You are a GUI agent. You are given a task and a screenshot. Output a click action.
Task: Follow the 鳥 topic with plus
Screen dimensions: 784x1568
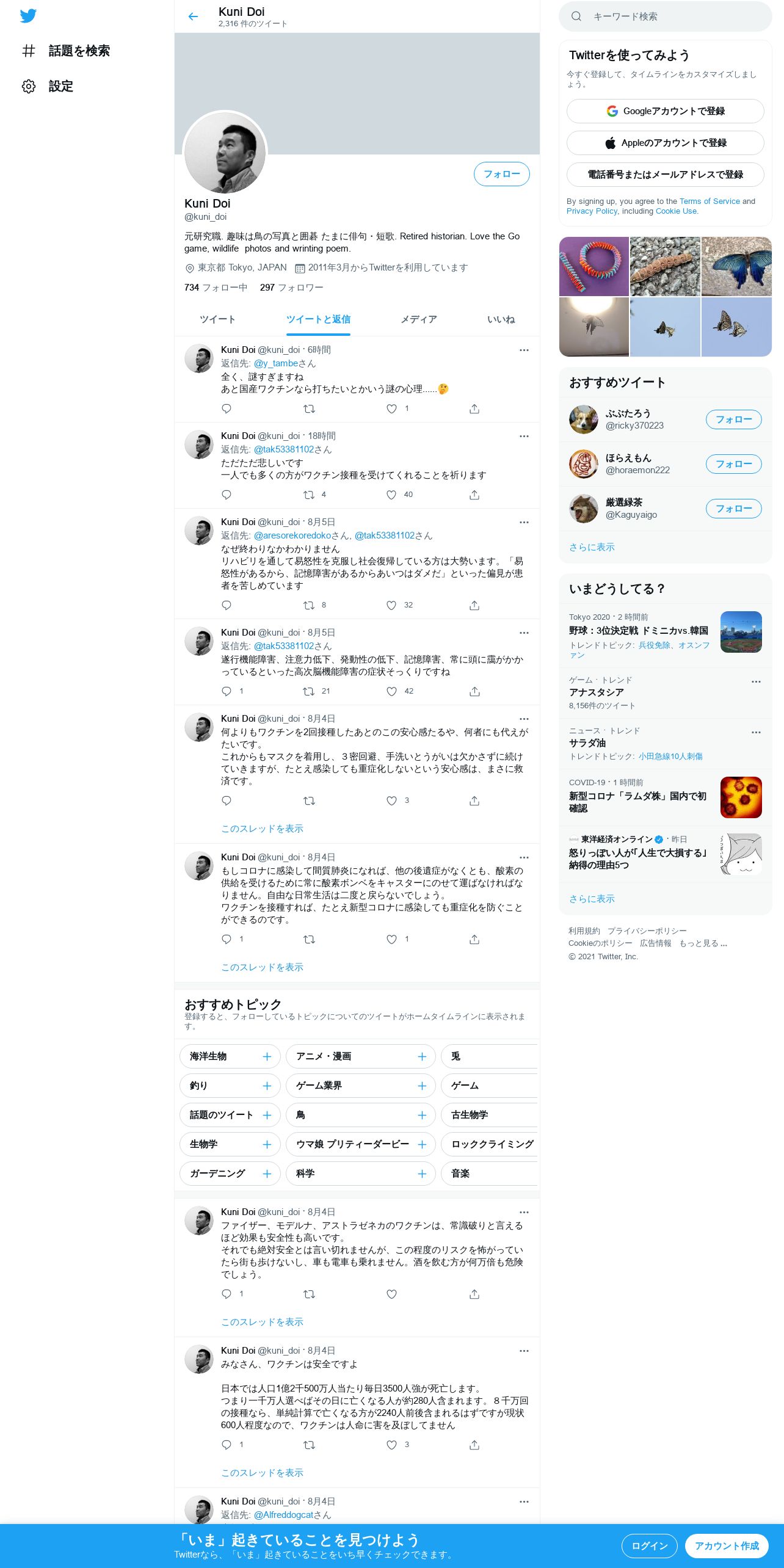tap(422, 1115)
